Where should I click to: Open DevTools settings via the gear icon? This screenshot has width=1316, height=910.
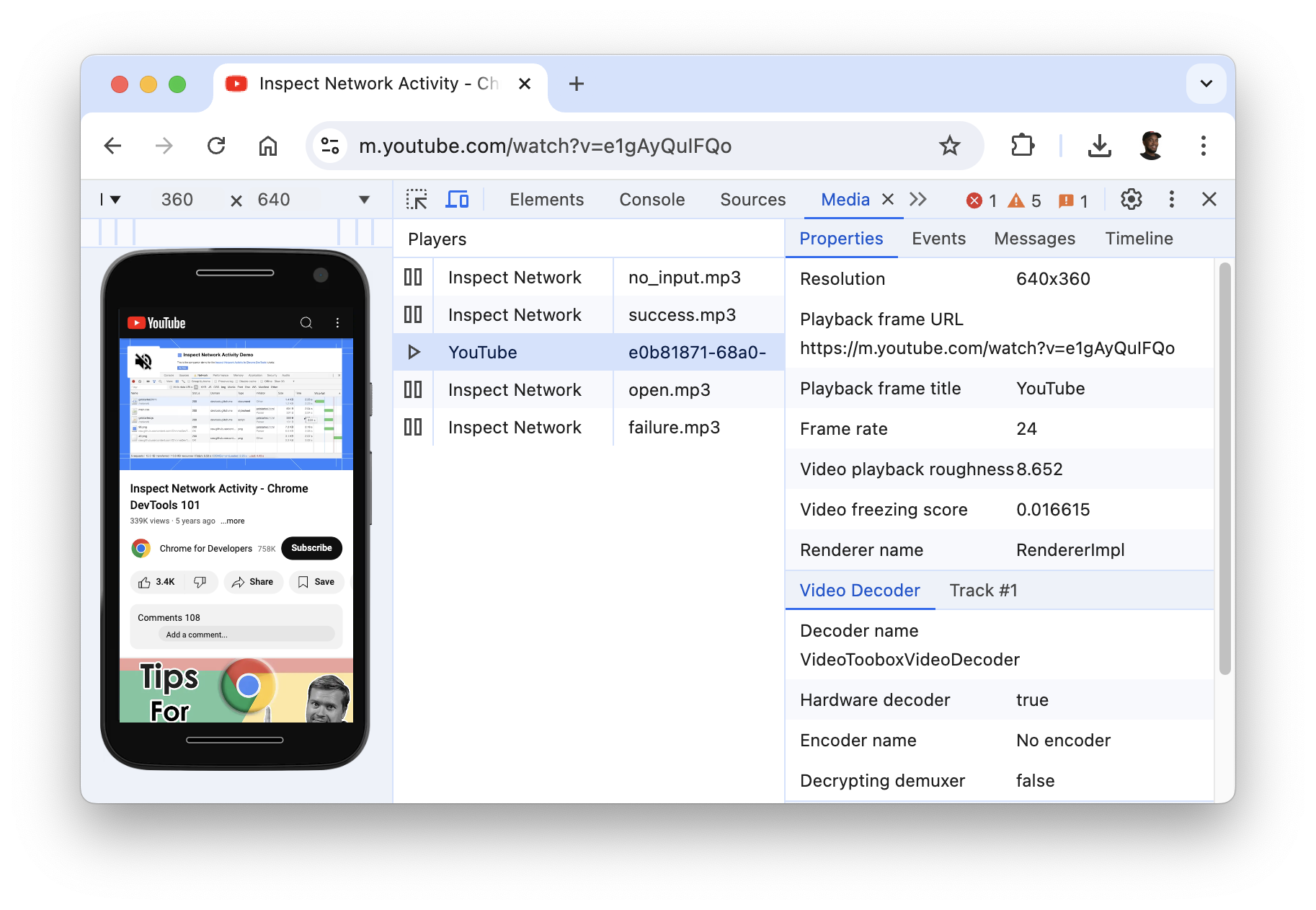pos(1131,200)
